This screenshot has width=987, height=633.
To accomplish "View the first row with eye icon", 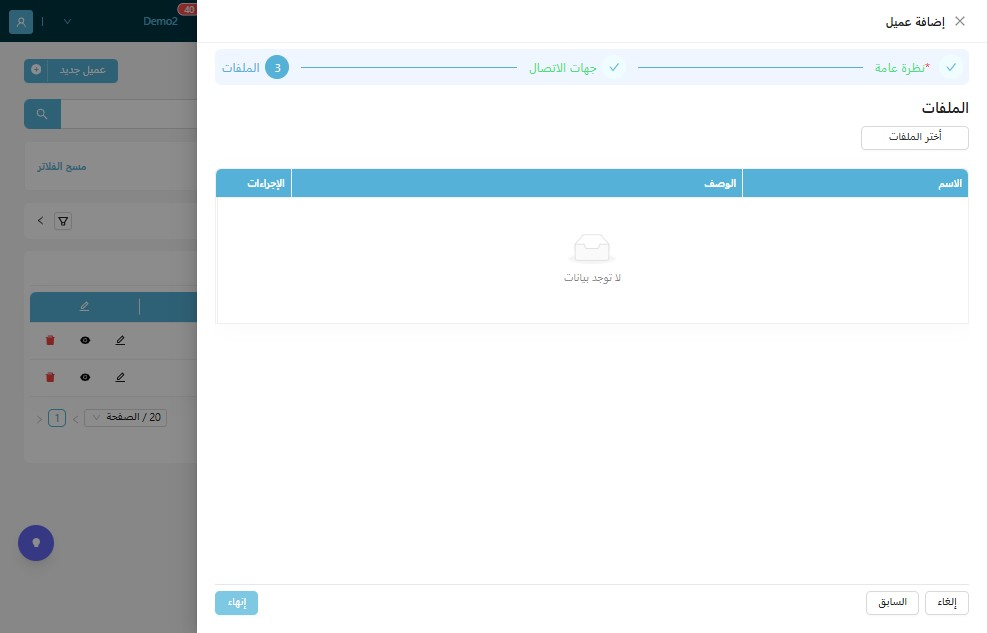I will click(85, 340).
